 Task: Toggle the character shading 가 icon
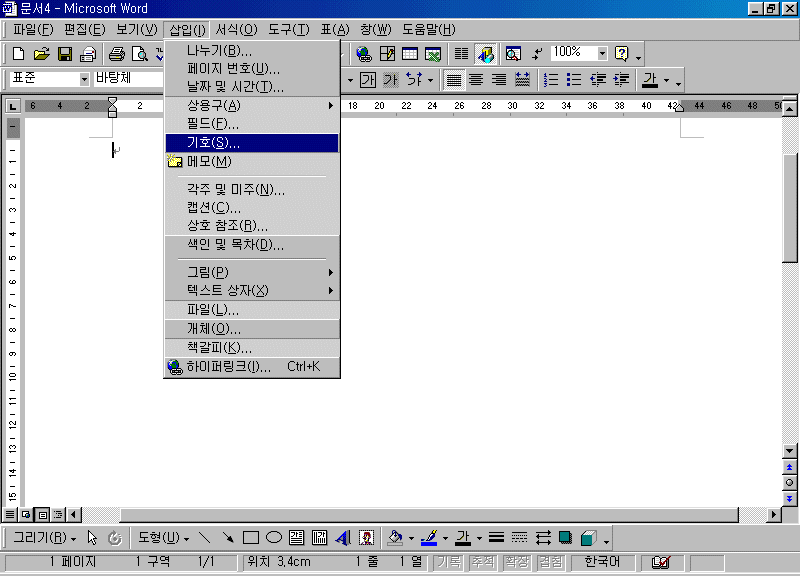(390, 80)
